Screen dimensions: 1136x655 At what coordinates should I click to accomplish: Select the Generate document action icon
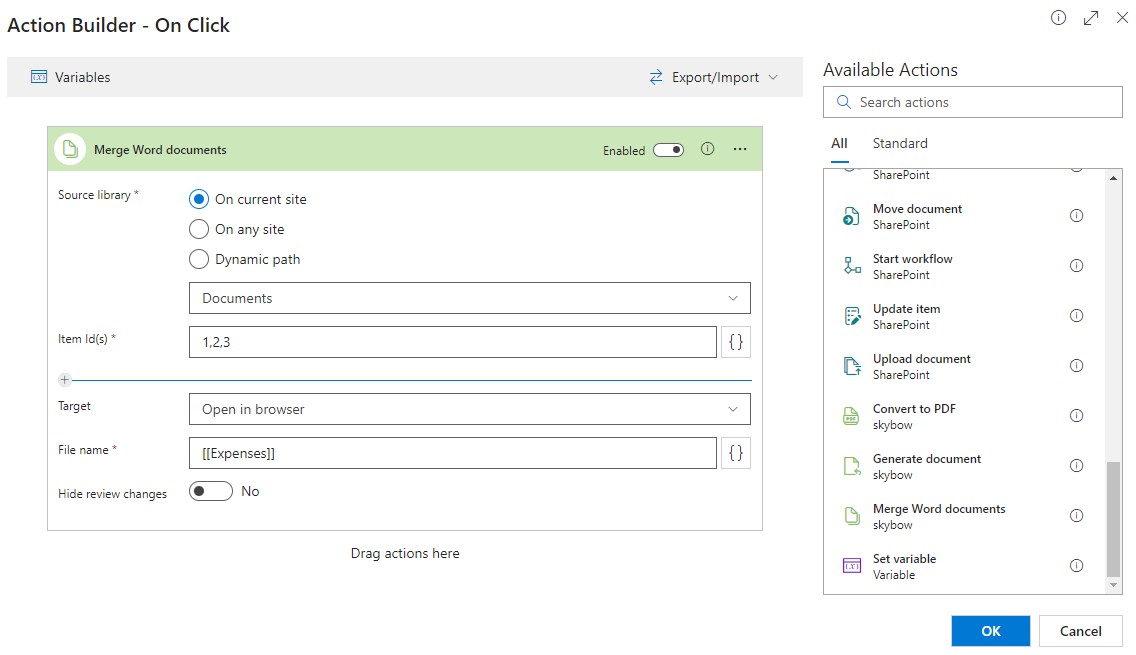[852, 466]
